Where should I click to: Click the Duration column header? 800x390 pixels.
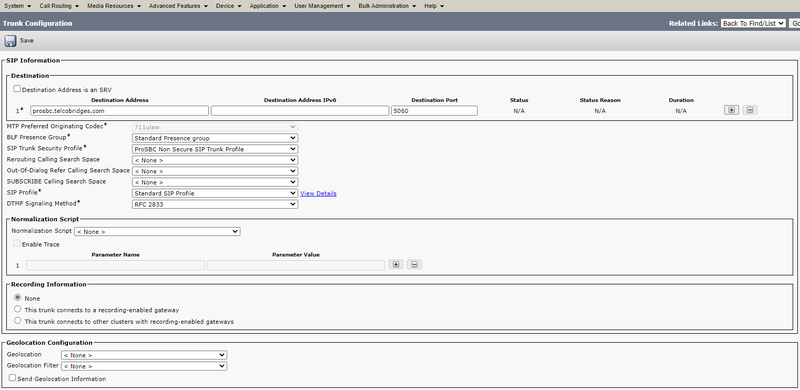(x=681, y=100)
